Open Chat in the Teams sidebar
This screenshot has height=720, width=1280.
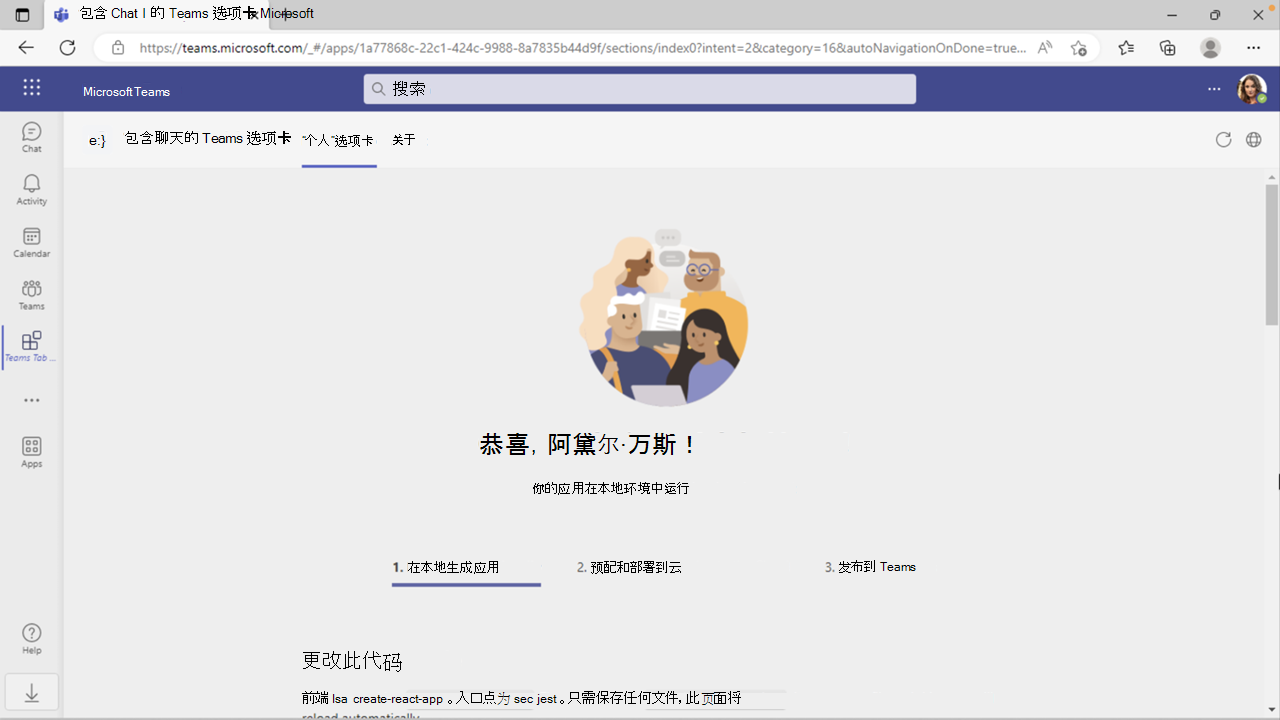(x=32, y=138)
